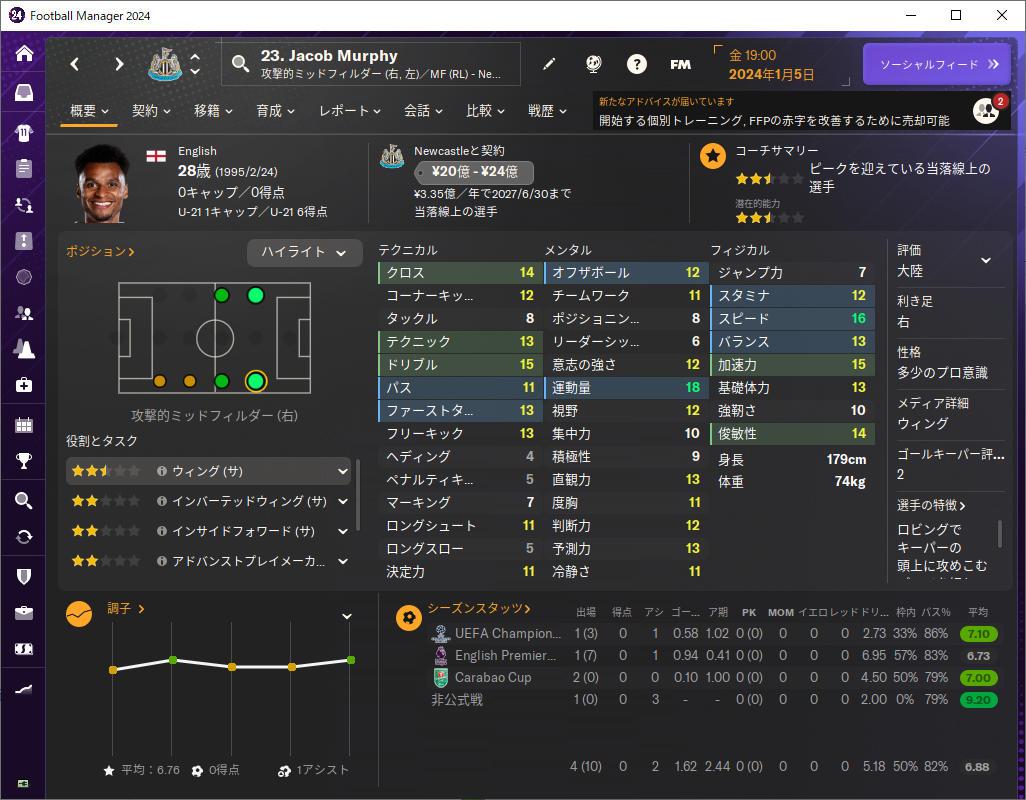The height and width of the screenshot is (800, 1026).
Task: Click the Newcastle club crest at top
Action: click(x=165, y=64)
